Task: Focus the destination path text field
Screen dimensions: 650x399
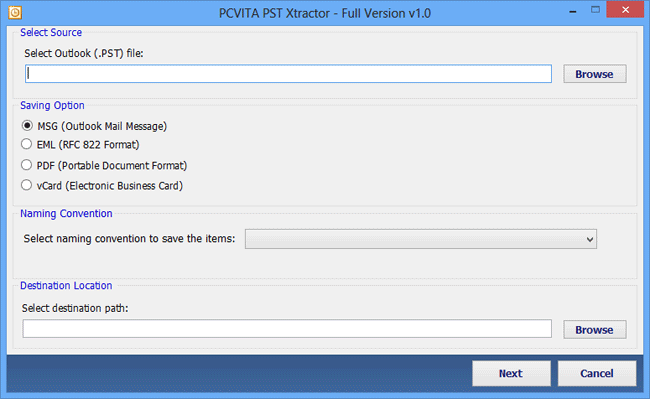Action: pyautogui.click(x=287, y=329)
